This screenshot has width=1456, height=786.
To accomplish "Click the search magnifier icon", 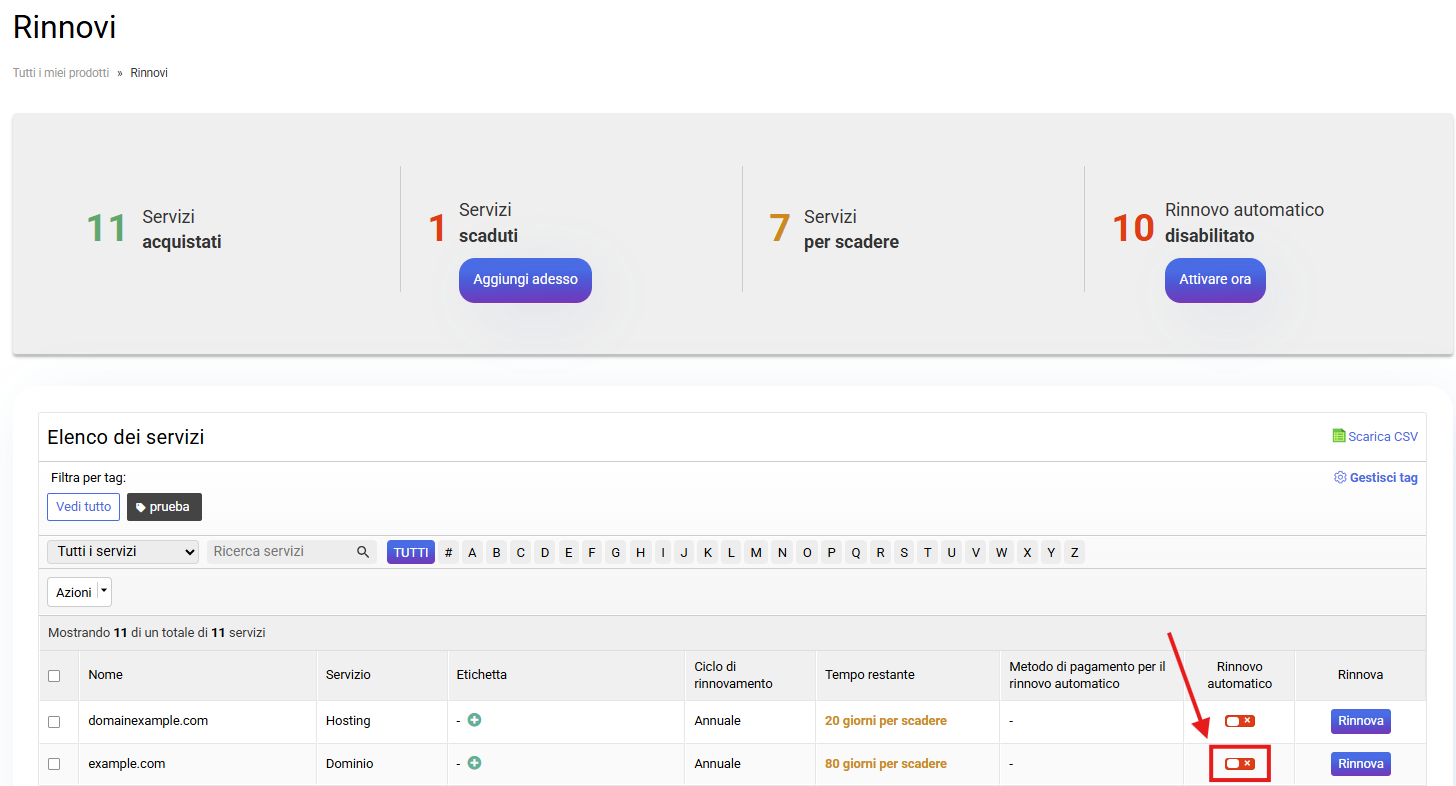I will click(363, 552).
